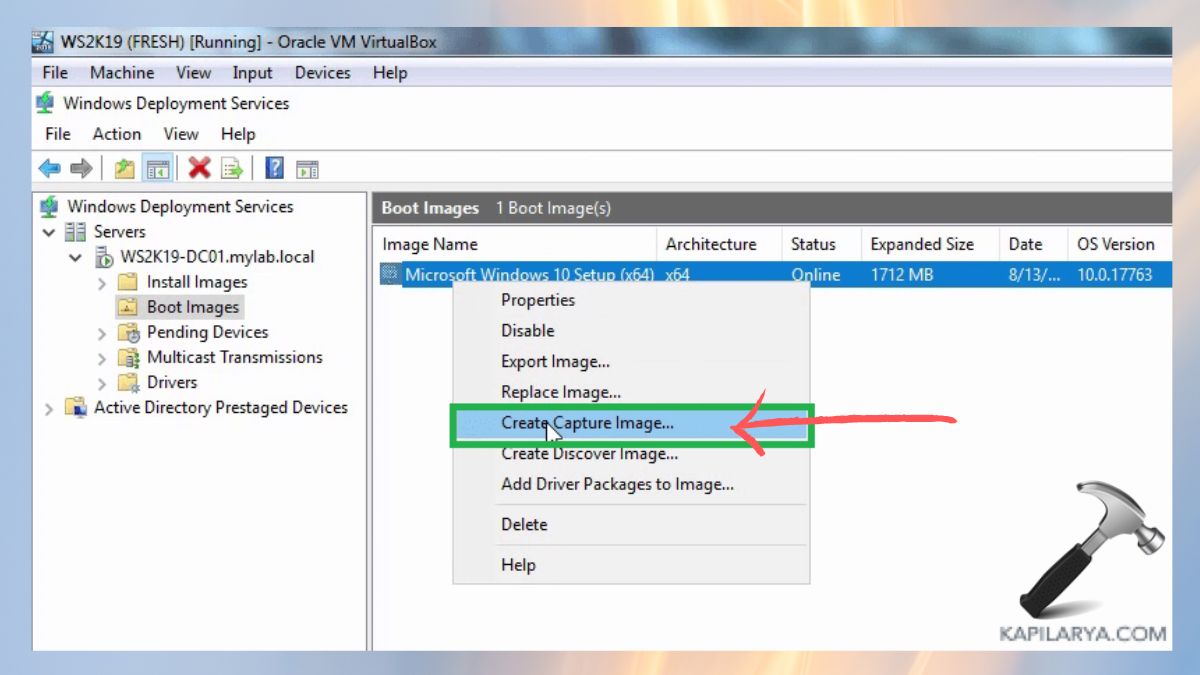Click the Install Images folder icon
Image resolution: width=1200 pixels, height=675 pixels.
tap(128, 282)
